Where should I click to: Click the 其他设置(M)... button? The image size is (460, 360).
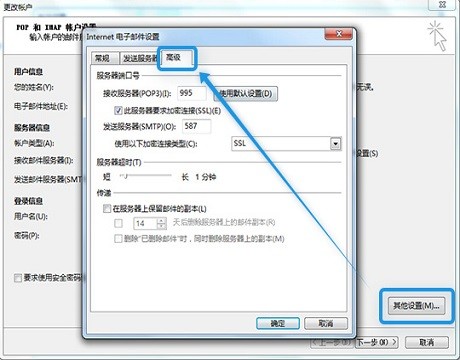416,306
